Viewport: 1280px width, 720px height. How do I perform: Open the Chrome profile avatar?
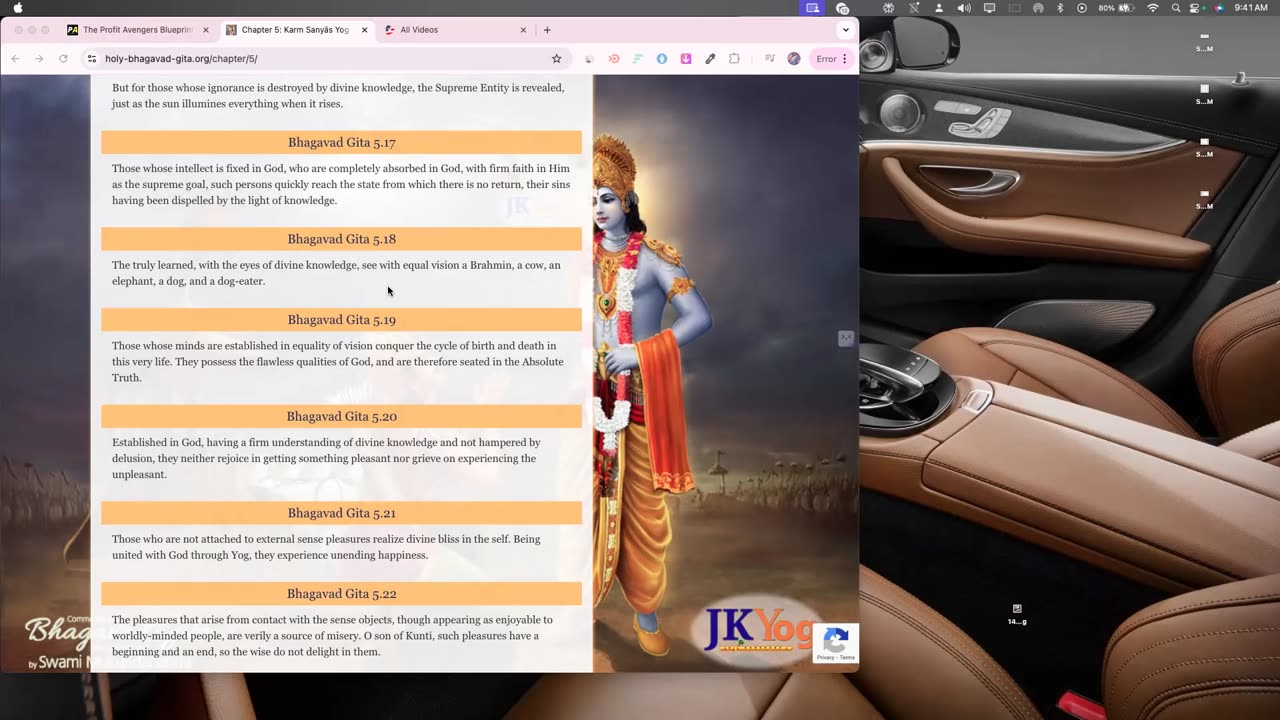(794, 59)
